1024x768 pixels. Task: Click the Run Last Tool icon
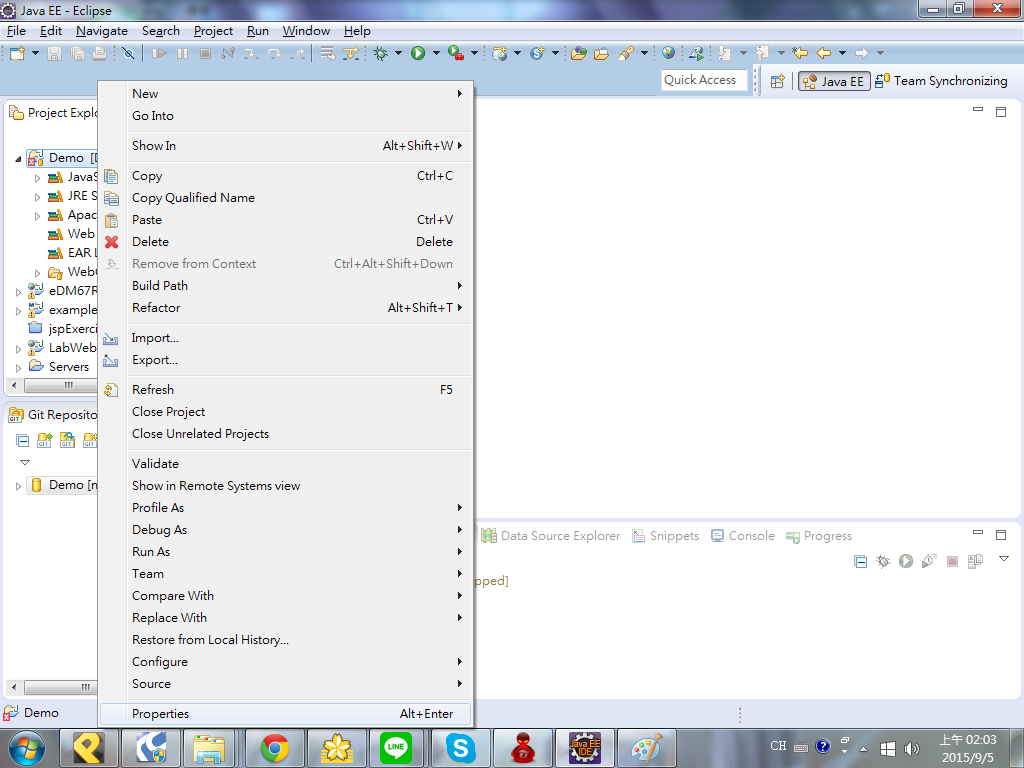pyautogui.click(x=456, y=53)
